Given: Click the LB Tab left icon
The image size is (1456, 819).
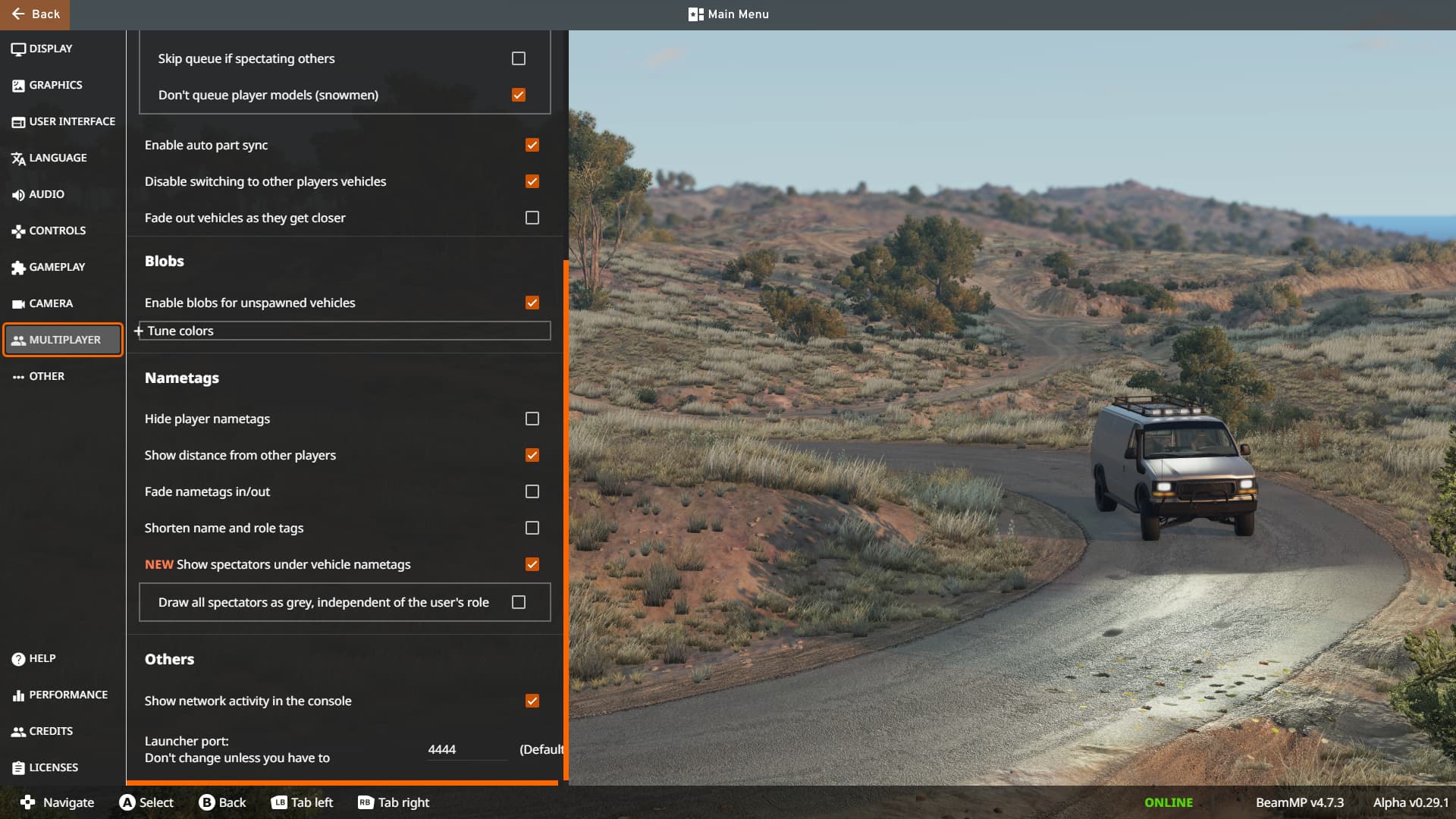Looking at the screenshot, I should pos(279,802).
